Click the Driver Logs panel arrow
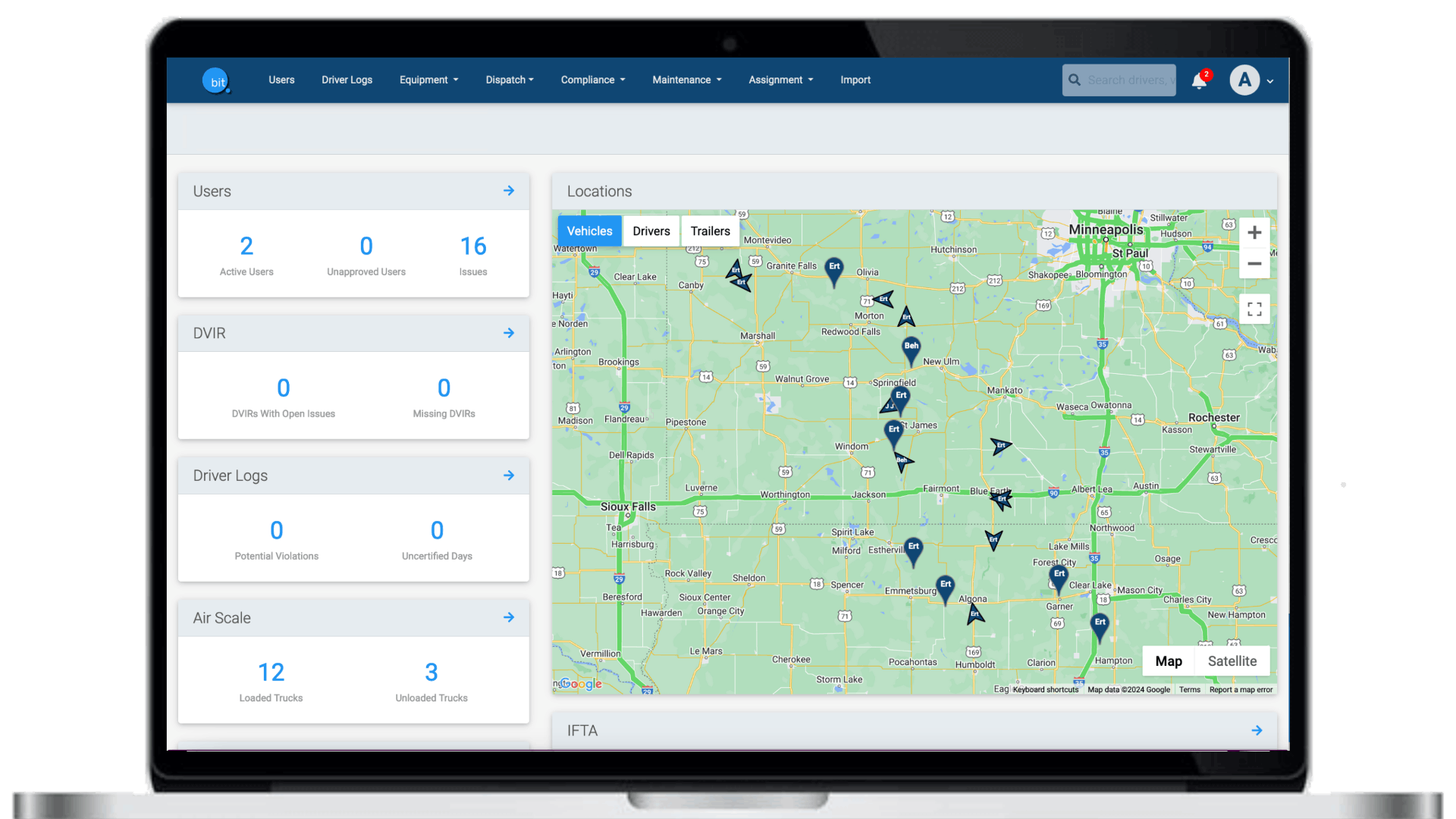This screenshot has width=1456, height=819. tap(509, 475)
